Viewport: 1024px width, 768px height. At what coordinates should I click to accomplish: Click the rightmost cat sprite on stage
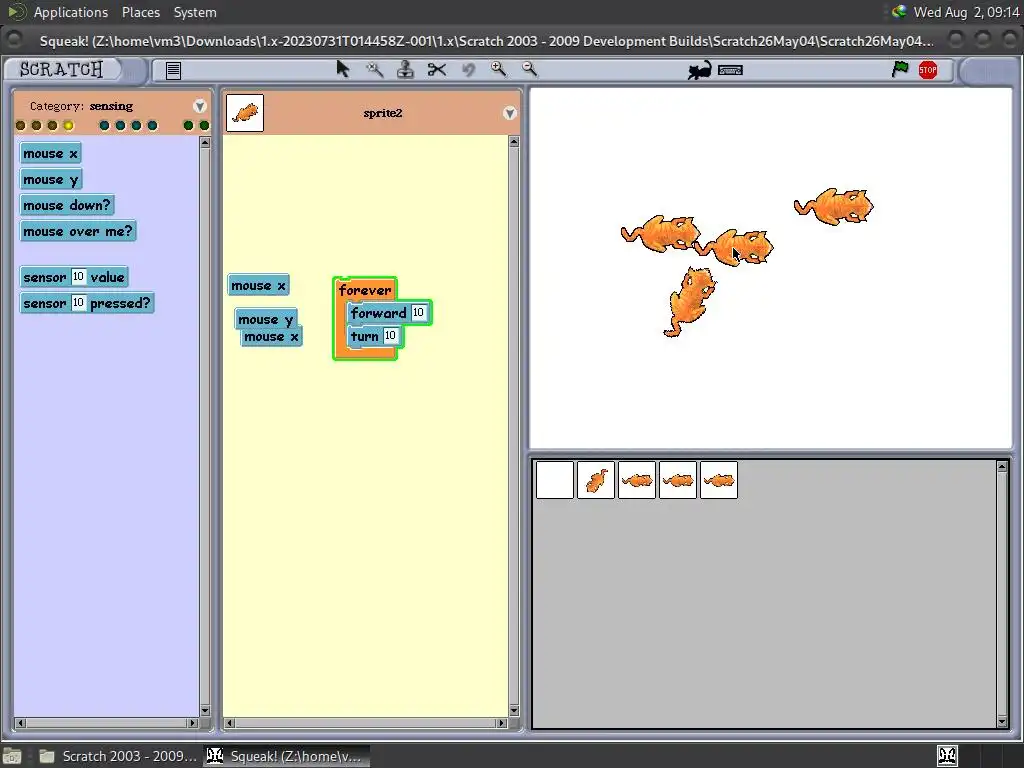coord(834,207)
